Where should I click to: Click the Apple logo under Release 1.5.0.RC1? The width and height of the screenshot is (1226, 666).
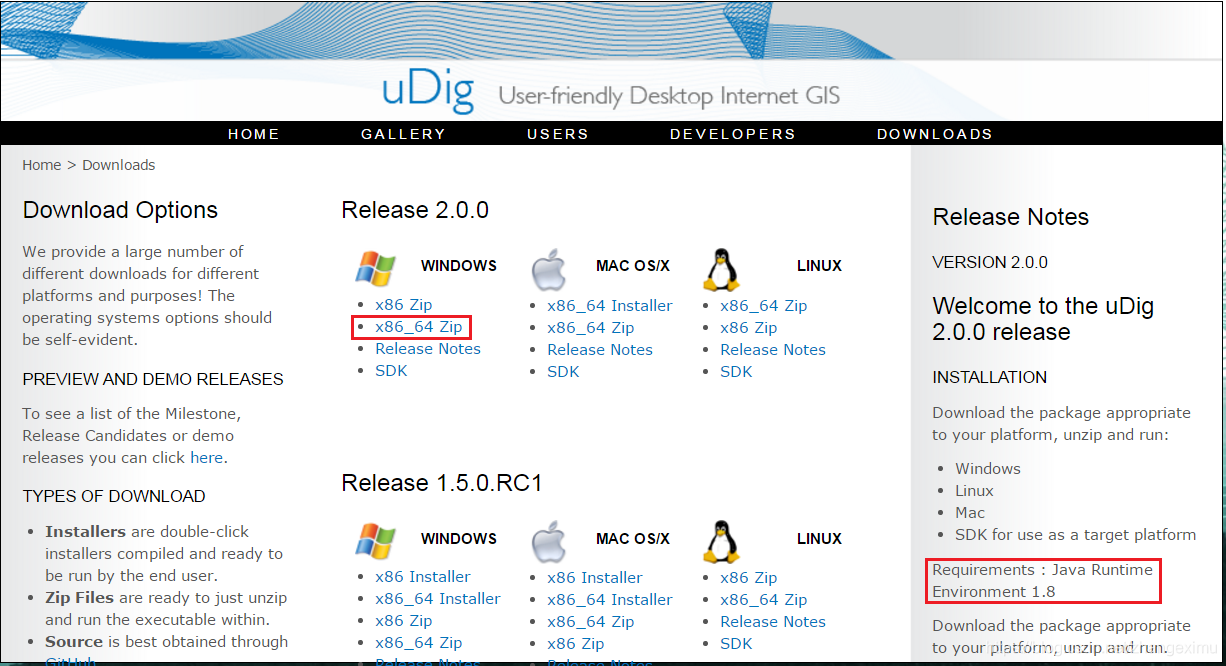pos(548,541)
